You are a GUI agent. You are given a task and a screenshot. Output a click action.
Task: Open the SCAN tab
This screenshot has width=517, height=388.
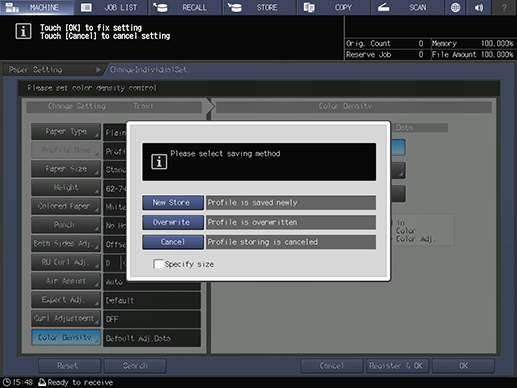coord(407,7)
